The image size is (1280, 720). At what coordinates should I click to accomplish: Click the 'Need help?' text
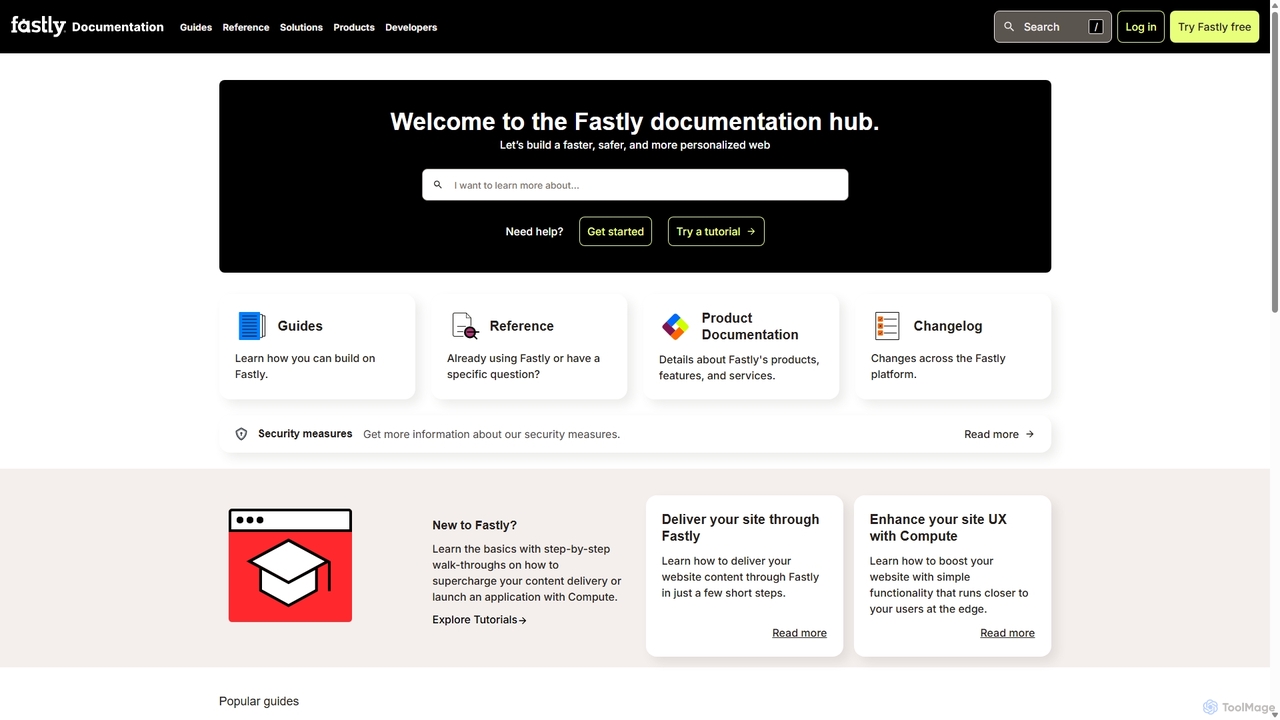click(534, 232)
